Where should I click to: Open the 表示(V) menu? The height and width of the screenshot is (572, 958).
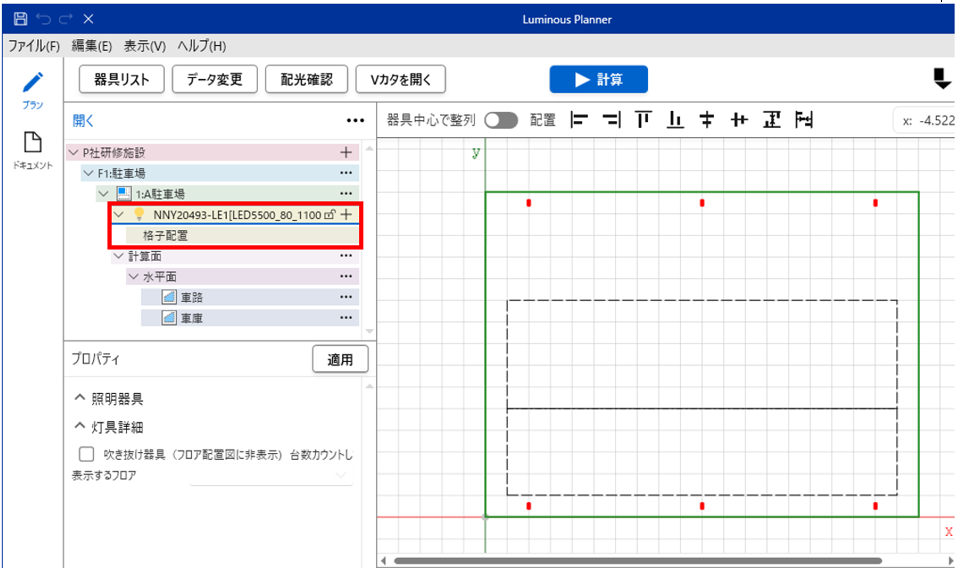tap(145, 46)
